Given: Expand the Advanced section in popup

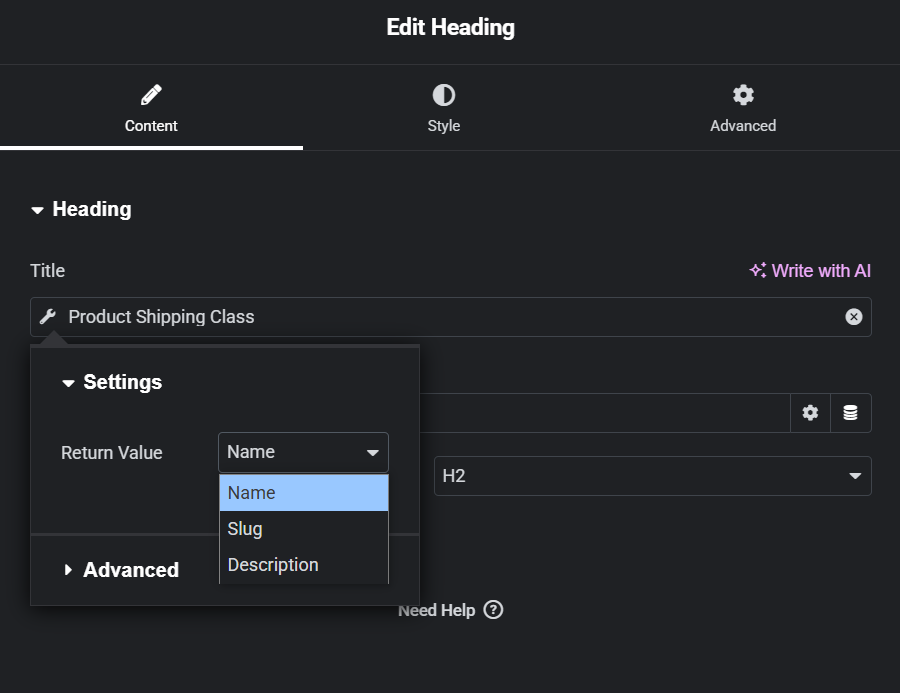Looking at the screenshot, I should point(121,570).
